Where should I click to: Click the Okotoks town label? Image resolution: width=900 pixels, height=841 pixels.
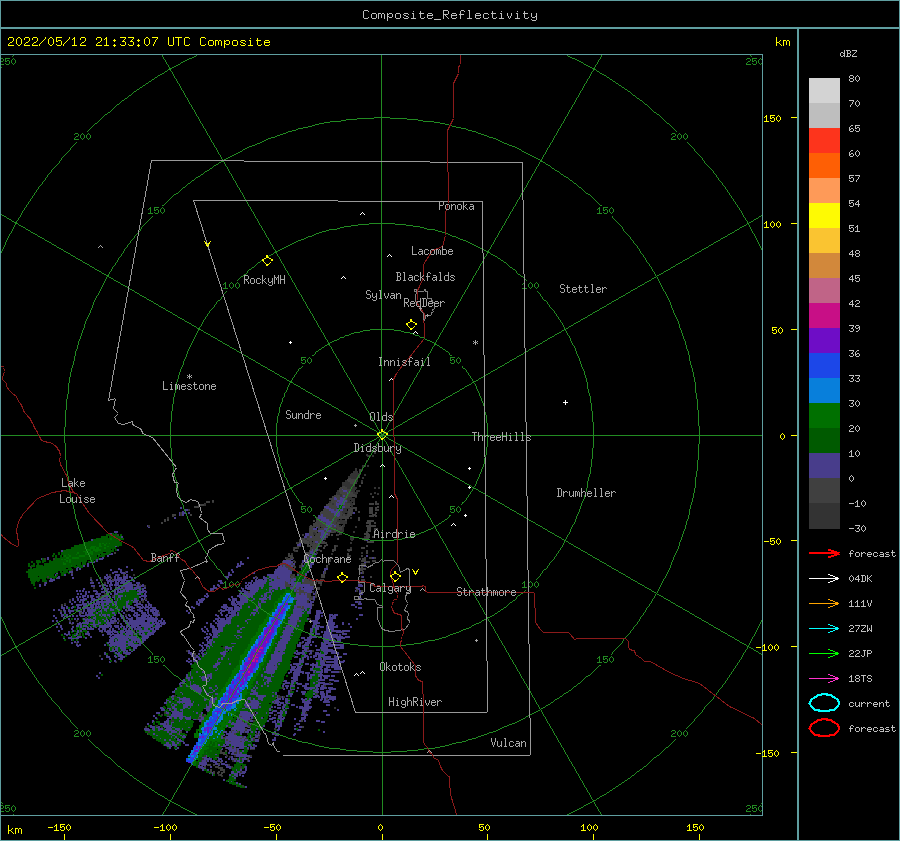point(400,667)
